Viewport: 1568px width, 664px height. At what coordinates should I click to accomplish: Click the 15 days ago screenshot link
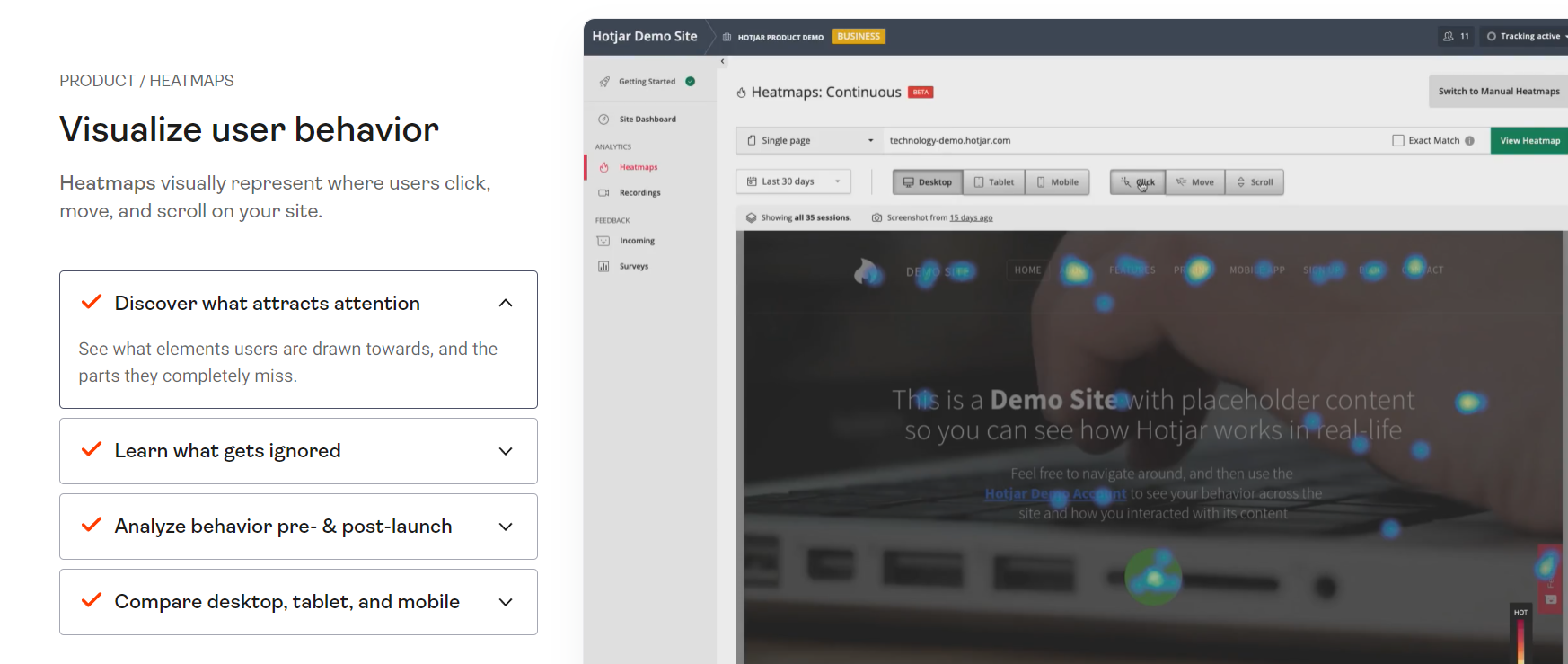point(971,217)
